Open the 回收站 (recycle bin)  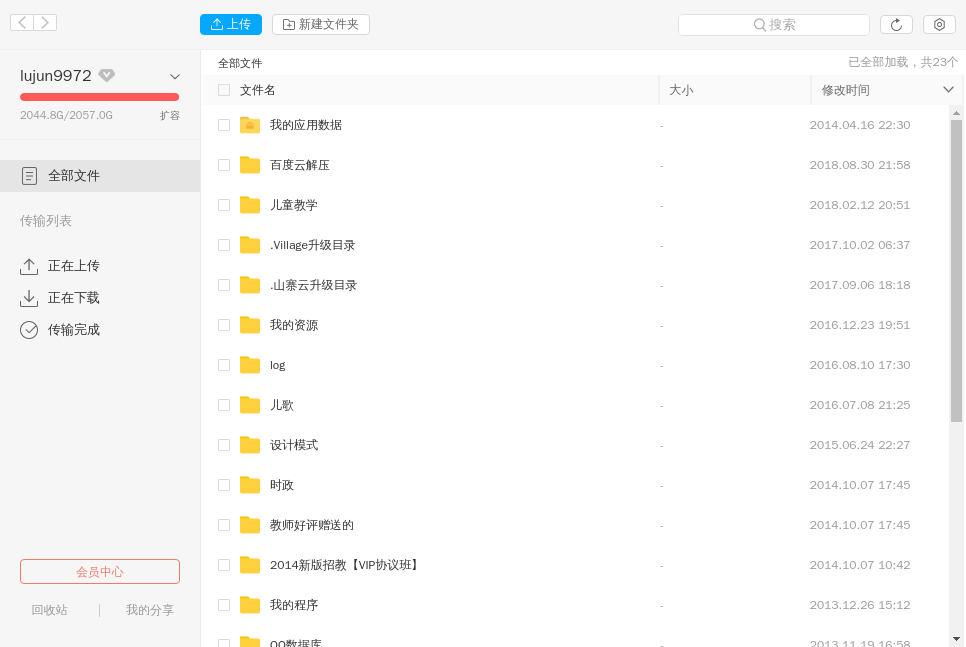click(49, 609)
